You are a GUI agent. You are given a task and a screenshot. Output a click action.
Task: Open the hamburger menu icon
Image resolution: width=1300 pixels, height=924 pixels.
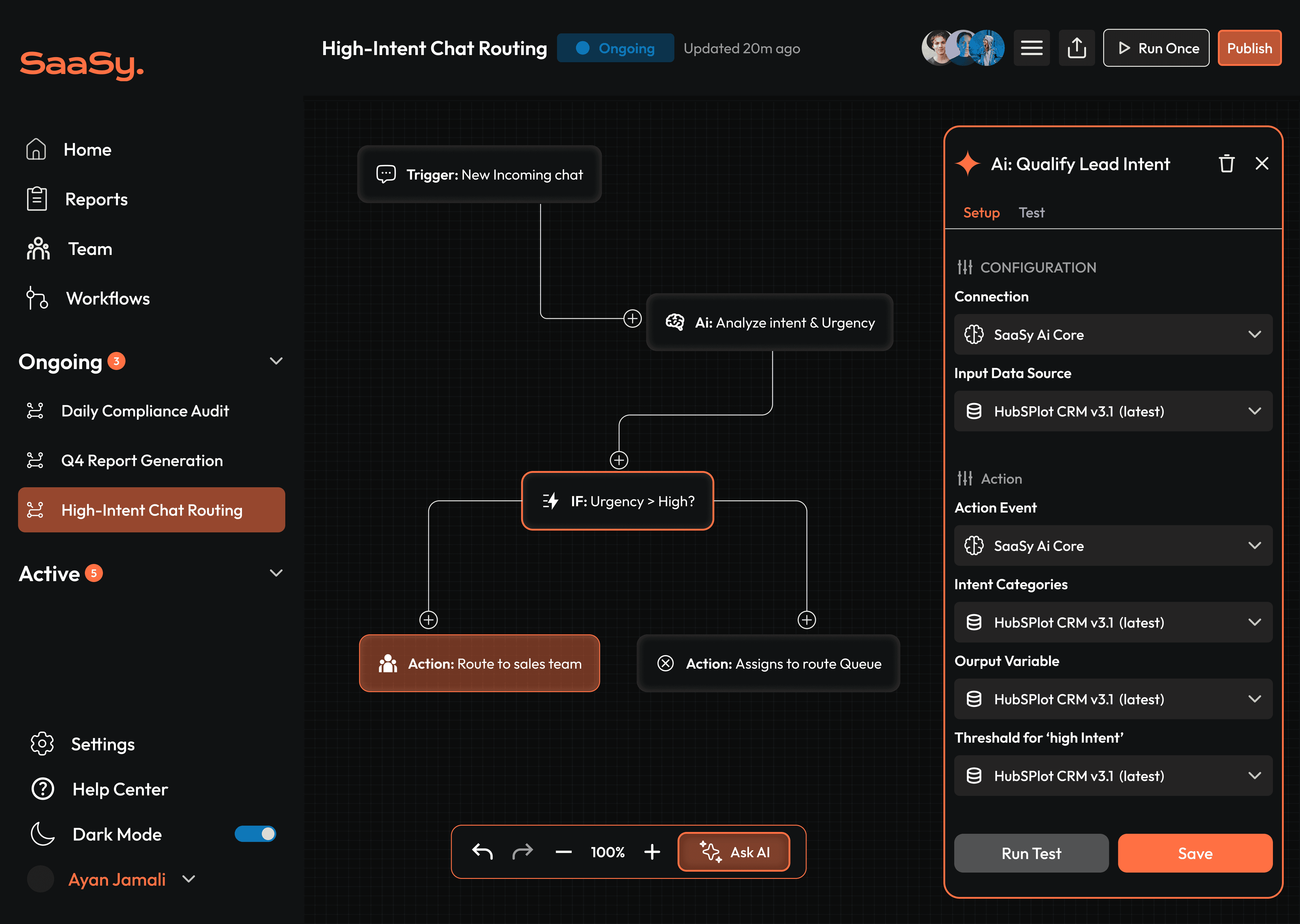point(1031,48)
